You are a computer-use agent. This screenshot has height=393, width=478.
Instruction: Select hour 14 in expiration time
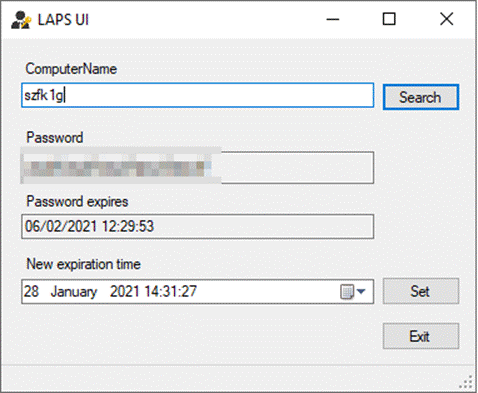click(x=151, y=291)
